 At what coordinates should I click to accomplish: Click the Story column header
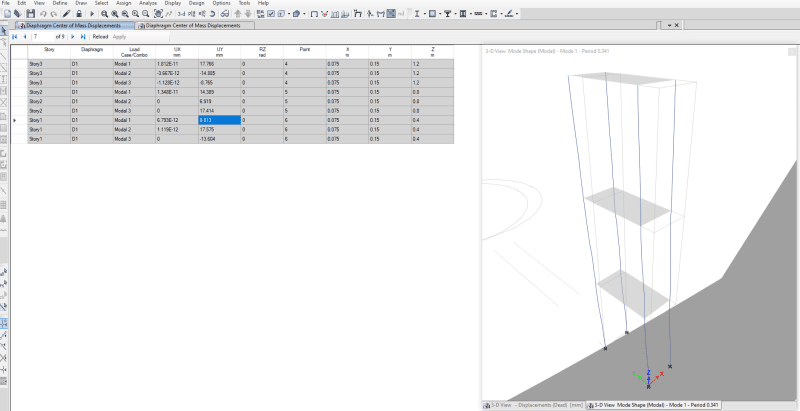[49, 52]
